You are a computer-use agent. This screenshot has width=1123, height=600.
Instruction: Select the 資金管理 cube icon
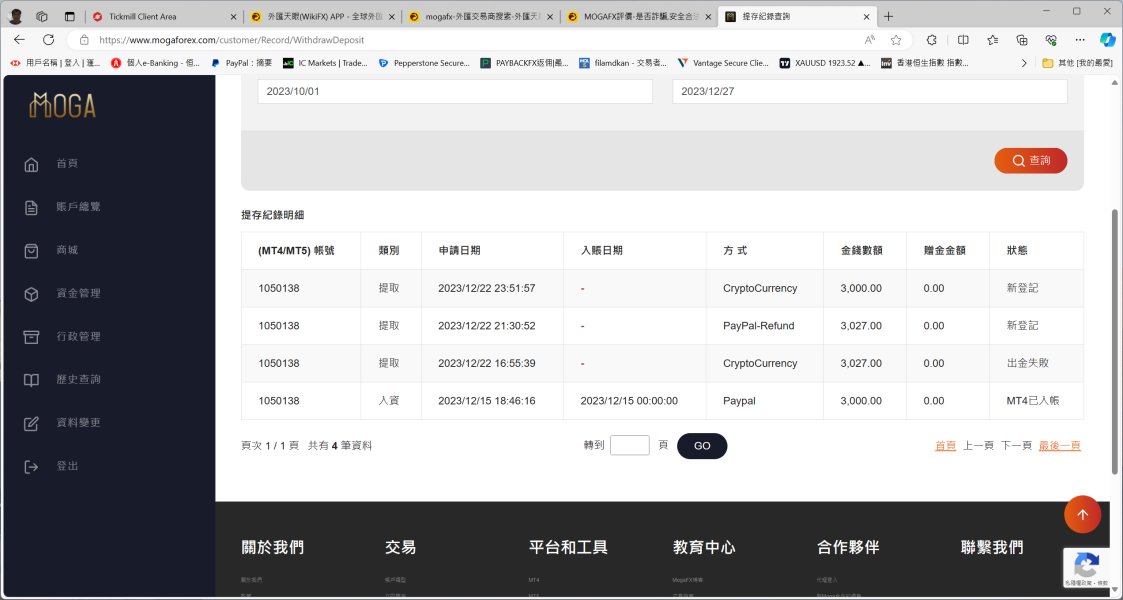pos(31,294)
